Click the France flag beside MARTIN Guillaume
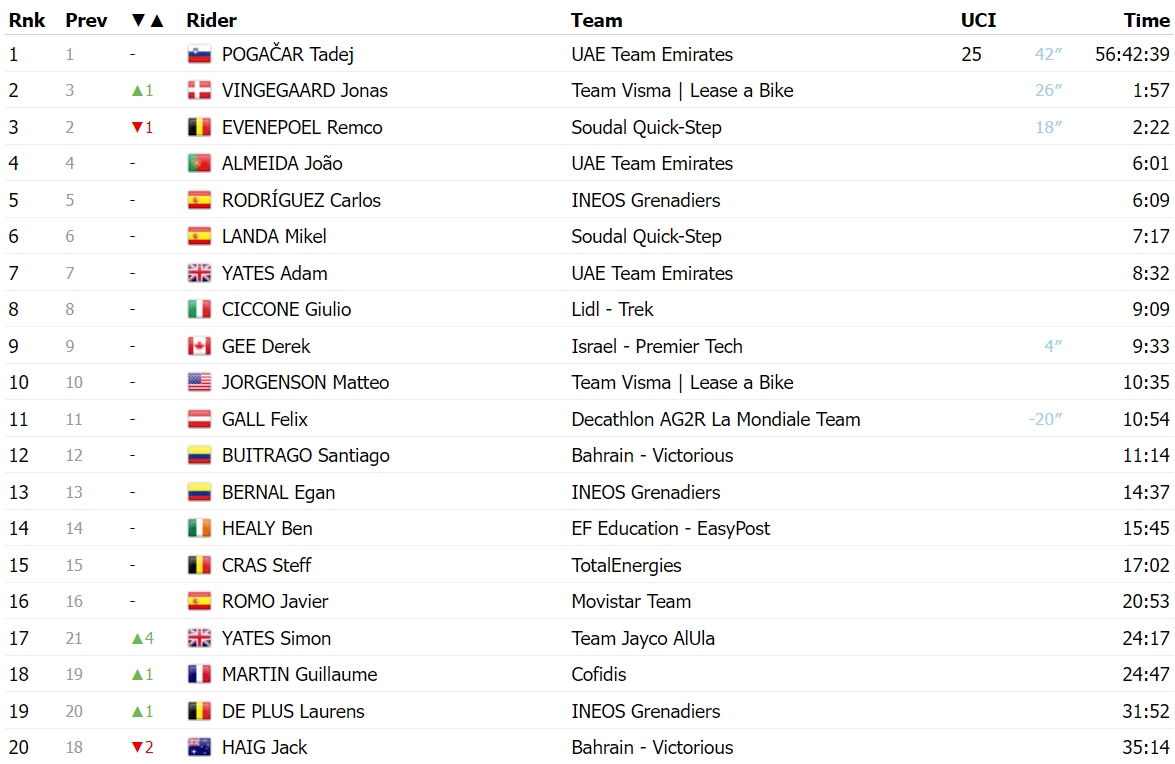The width and height of the screenshot is (1175, 764). pos(199,674)
